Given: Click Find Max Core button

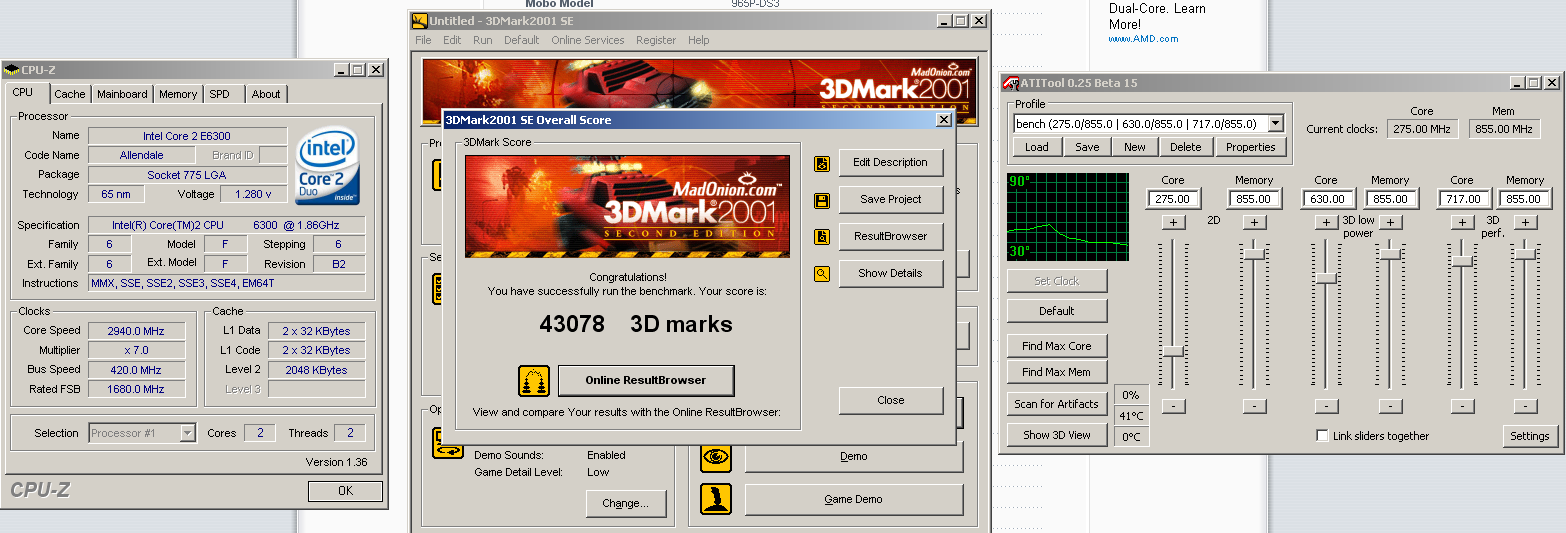Looking at the screenshot, I should (x=1057, y=346).
